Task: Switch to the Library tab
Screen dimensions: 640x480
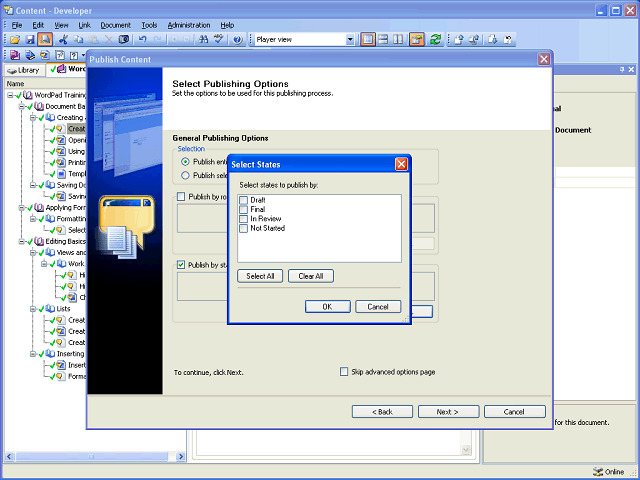Action: pos(24,70)
